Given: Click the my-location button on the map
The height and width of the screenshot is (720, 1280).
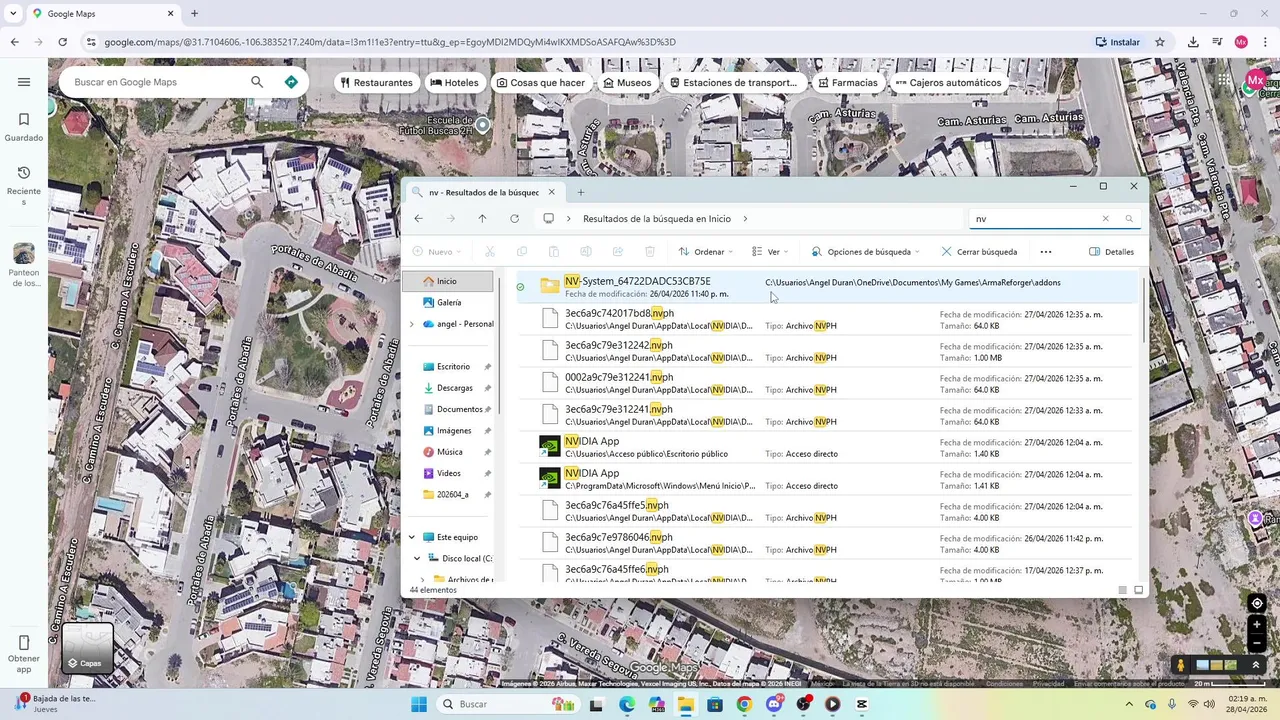Looking at the screenshot, I should click(1257, 603).
